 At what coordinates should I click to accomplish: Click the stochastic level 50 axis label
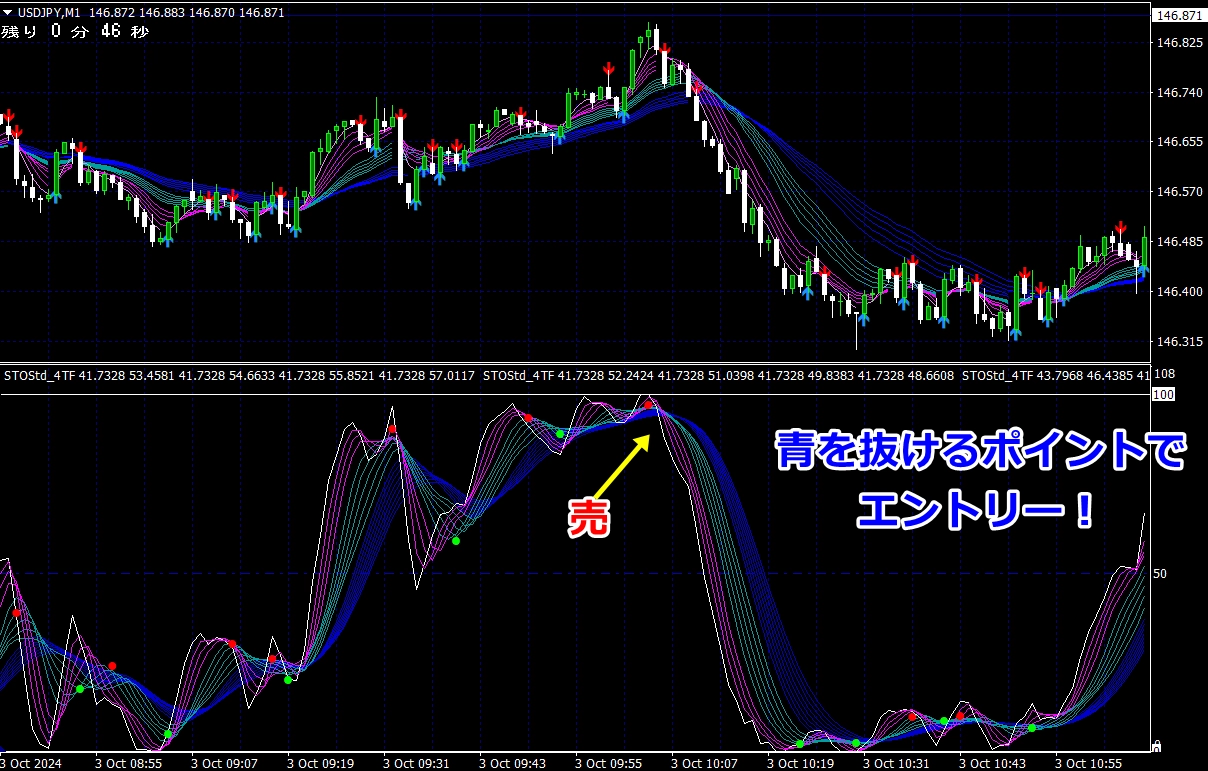(1160, 574)
